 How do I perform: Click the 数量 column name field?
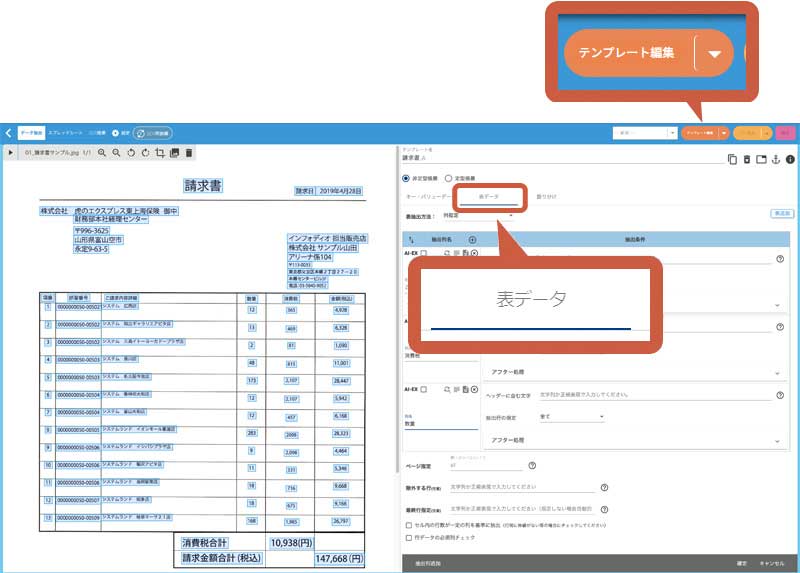point(441,423)
